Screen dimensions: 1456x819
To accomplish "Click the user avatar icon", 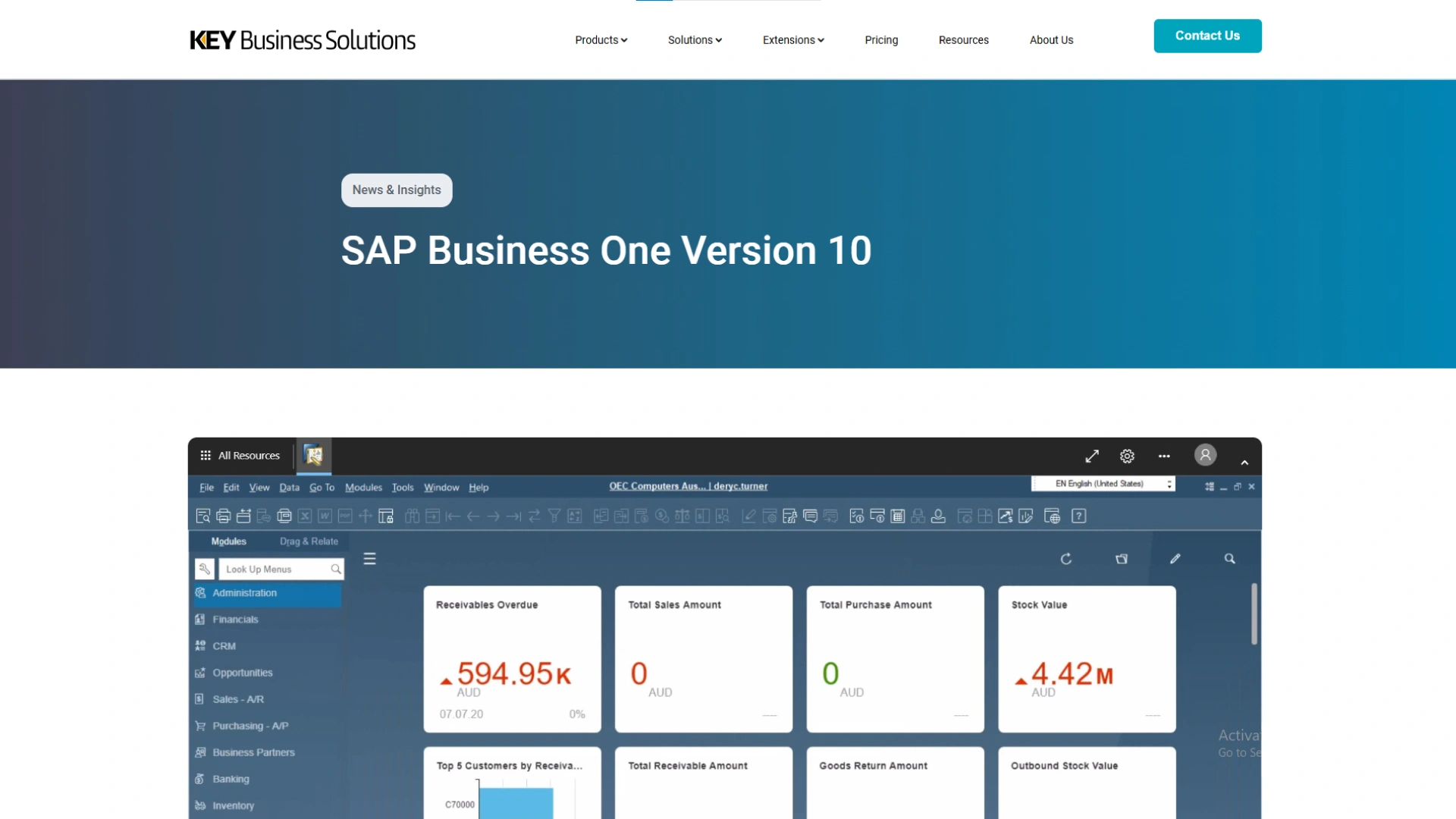I will [1205, 455].
